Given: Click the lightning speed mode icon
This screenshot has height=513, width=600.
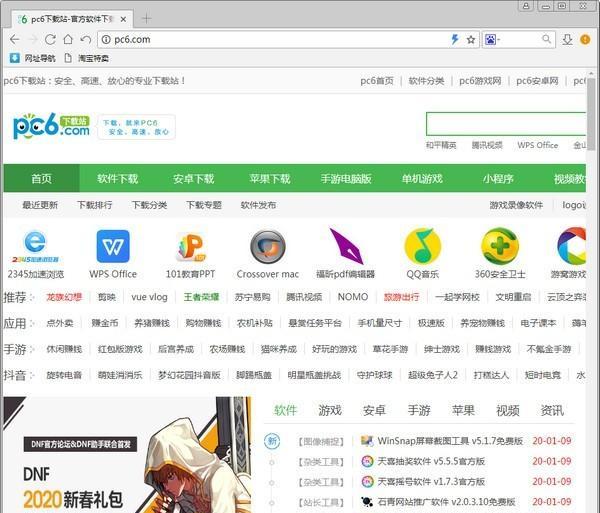Looking at the screenshot, I should [x=455, y=39].
